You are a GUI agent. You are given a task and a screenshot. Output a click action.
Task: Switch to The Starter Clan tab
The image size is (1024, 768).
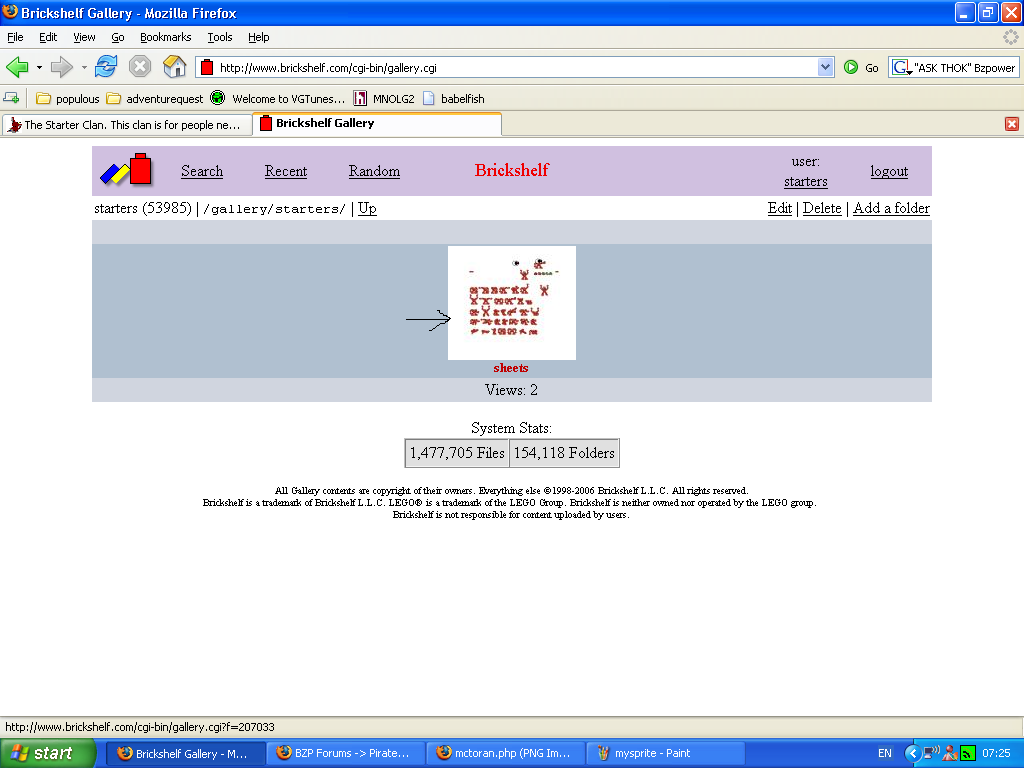pos(127,125)
